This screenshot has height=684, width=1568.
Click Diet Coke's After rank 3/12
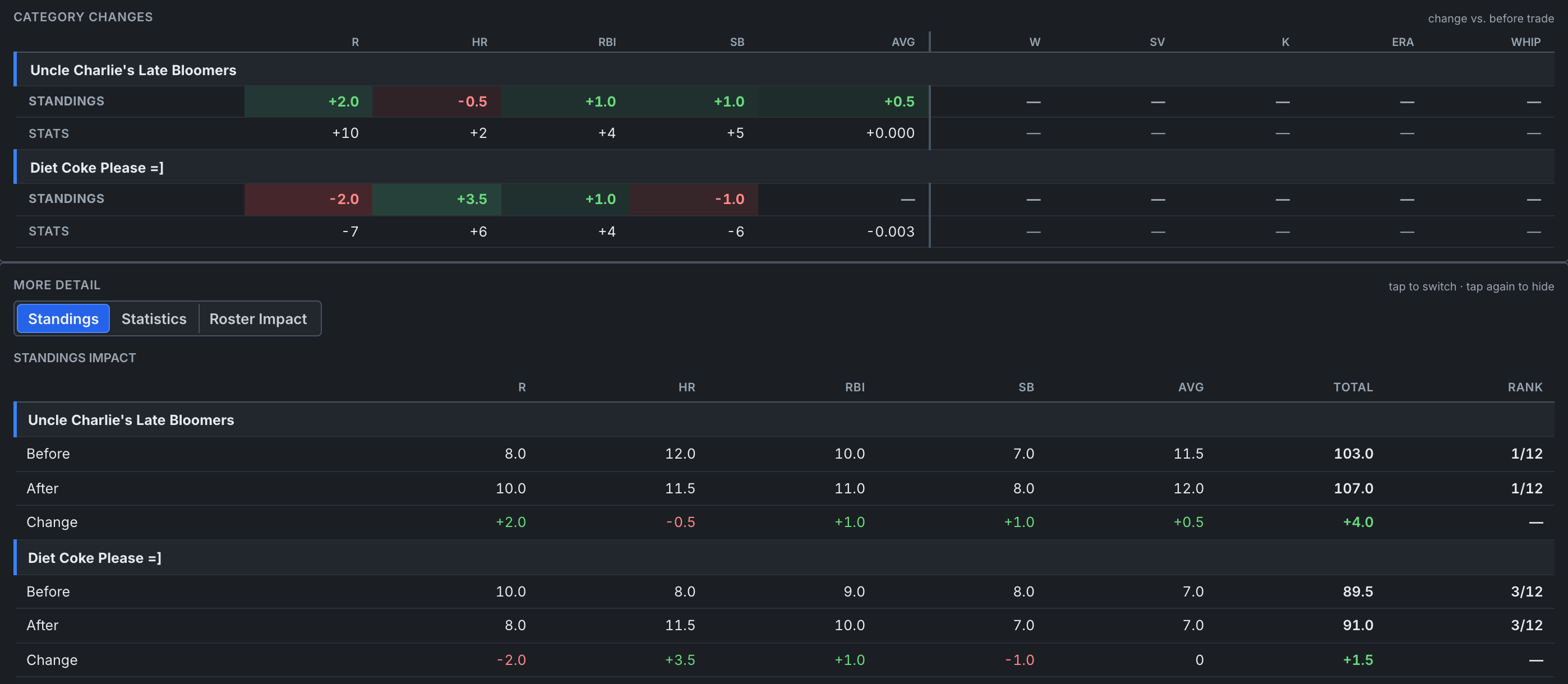point(1527,625)
